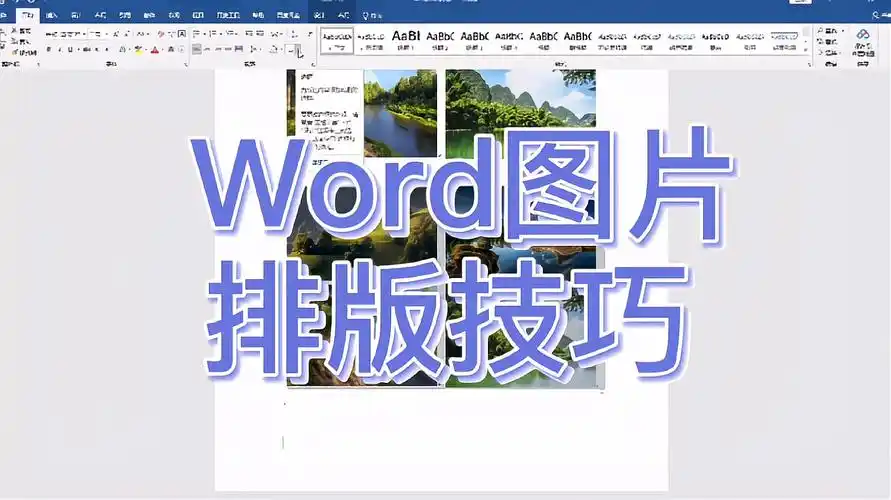This screenshot has width=891, height=500.
Task: Toggle Underline formatting
Action: [70, 49]
